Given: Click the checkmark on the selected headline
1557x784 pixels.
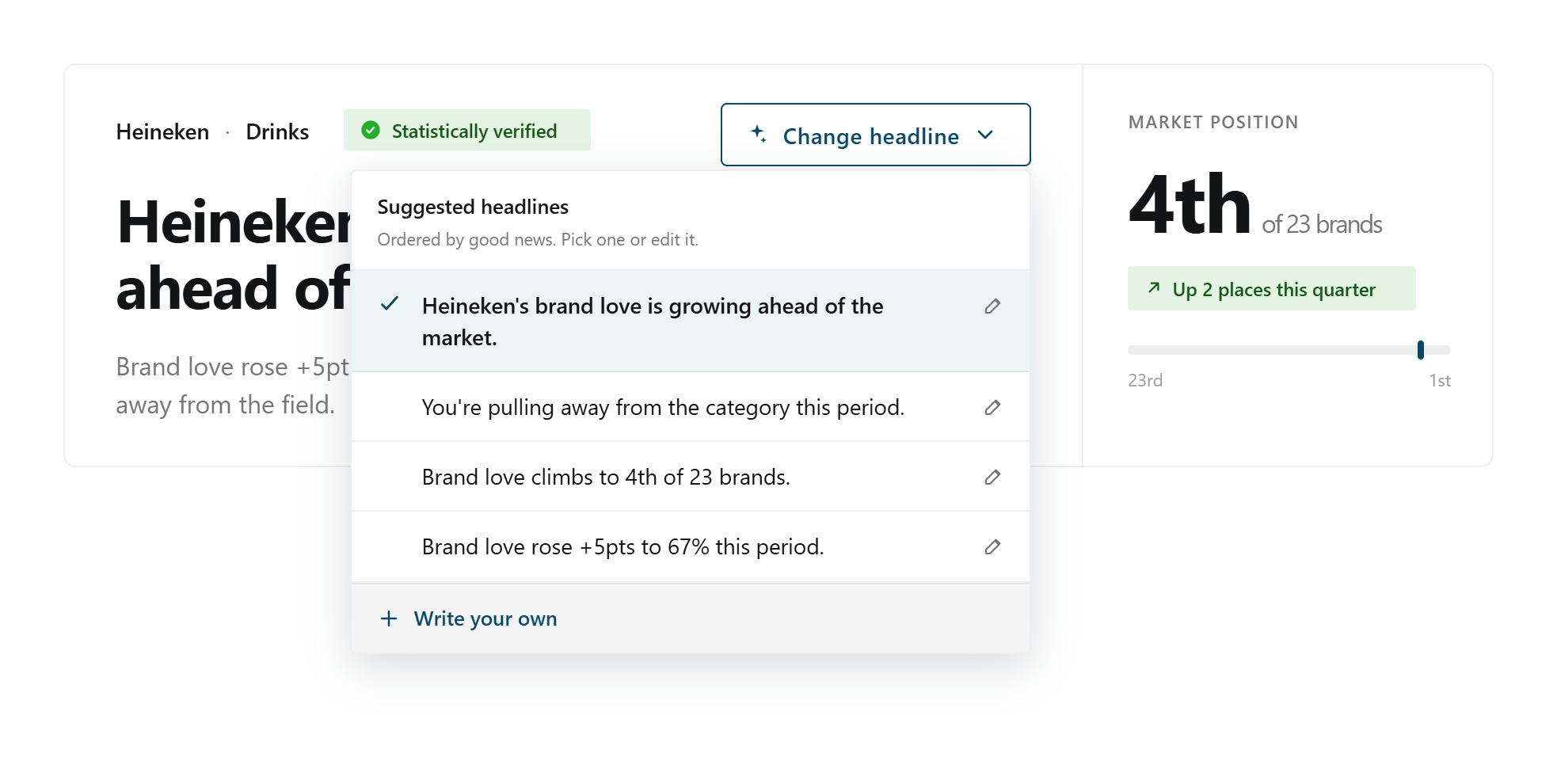Looking at the screenshot, I should click(x=389, y=304).
